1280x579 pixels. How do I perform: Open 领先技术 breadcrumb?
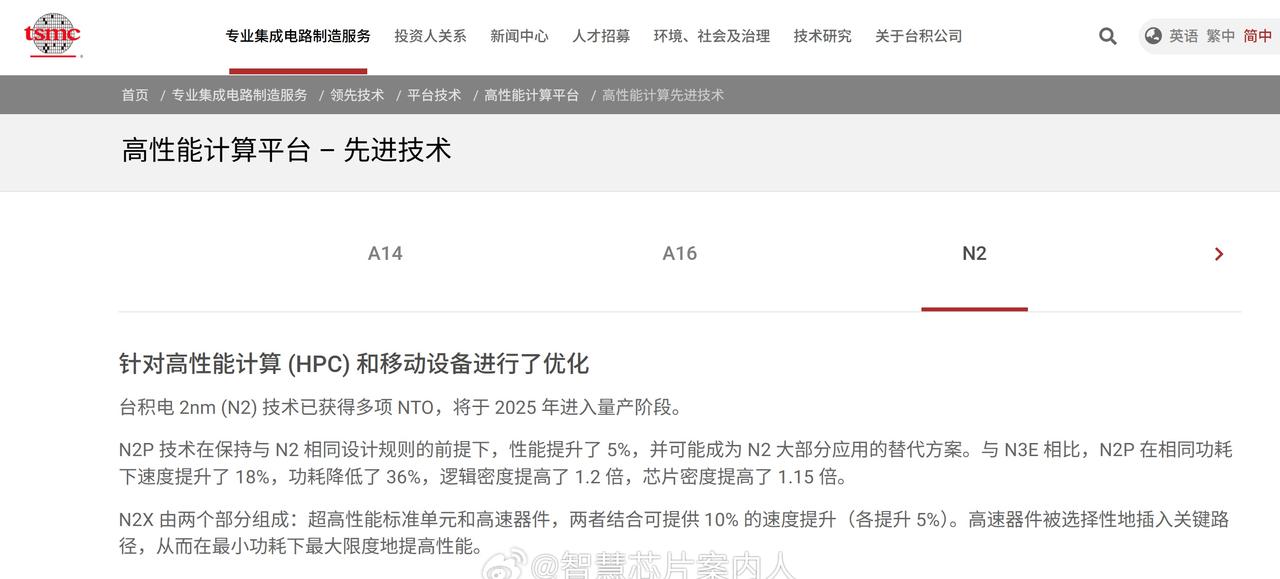(x=357, y=95)
